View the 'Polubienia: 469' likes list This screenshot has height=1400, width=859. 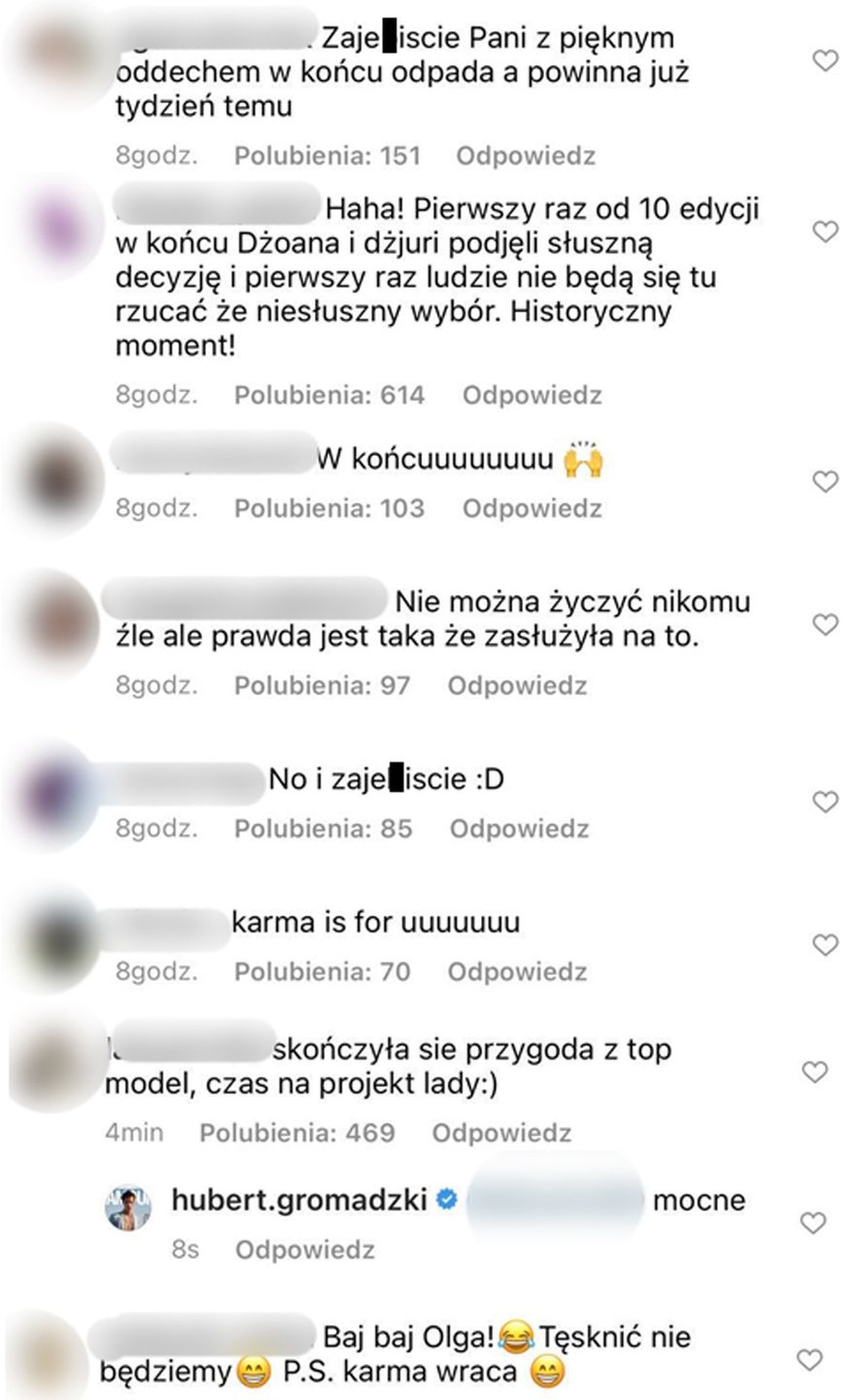pos(297,1133)
